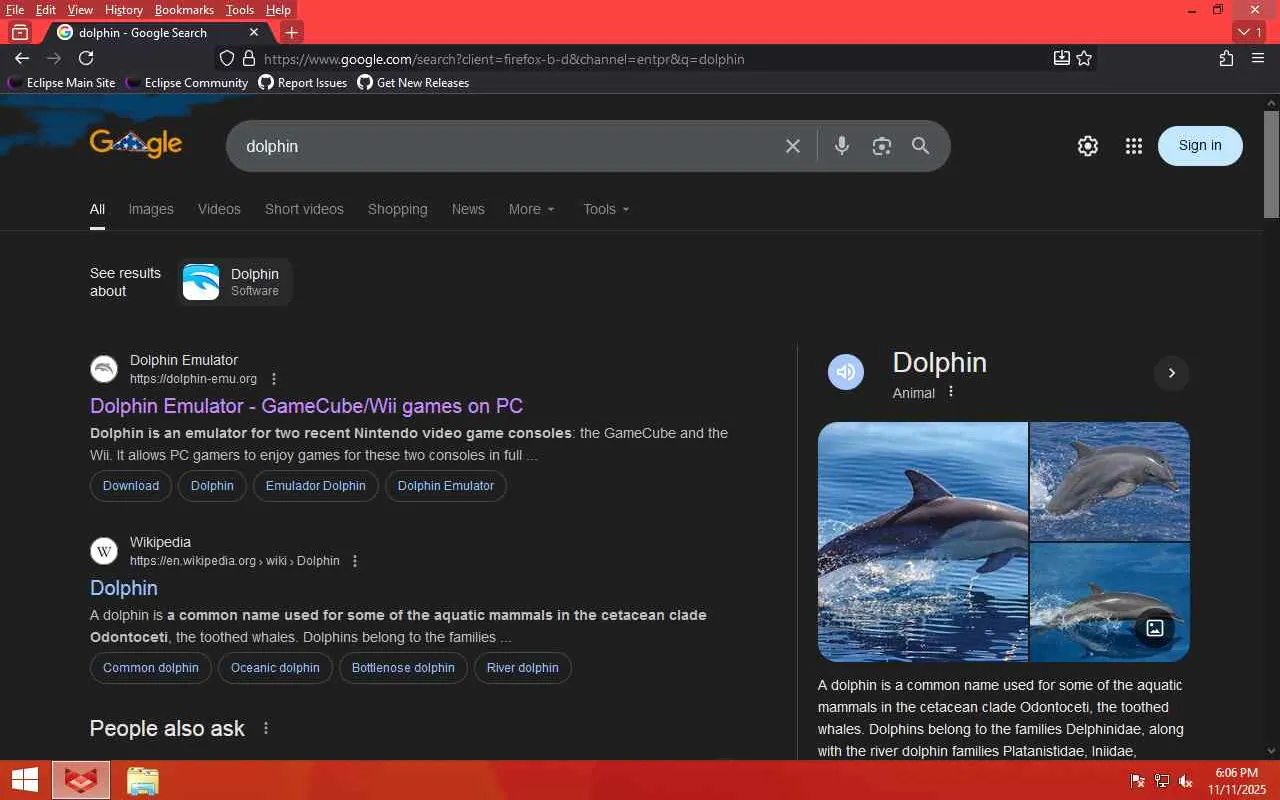The width and height of the screenshot is (1280, 800).
Task: Open the Tools menu in menu bar
Action: pyautogui.click(x=240, y=10)
